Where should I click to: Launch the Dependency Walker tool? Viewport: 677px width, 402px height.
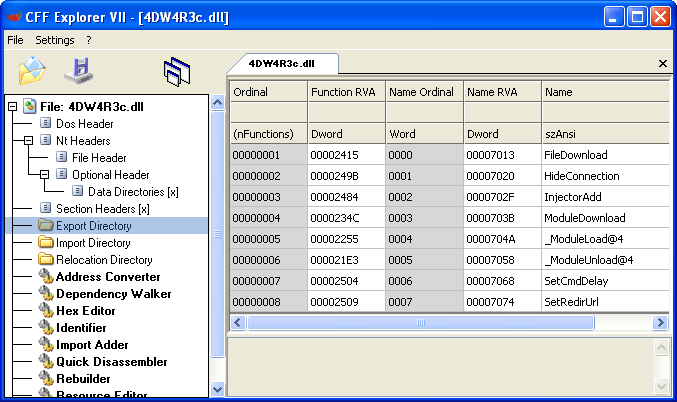(113, 294)
